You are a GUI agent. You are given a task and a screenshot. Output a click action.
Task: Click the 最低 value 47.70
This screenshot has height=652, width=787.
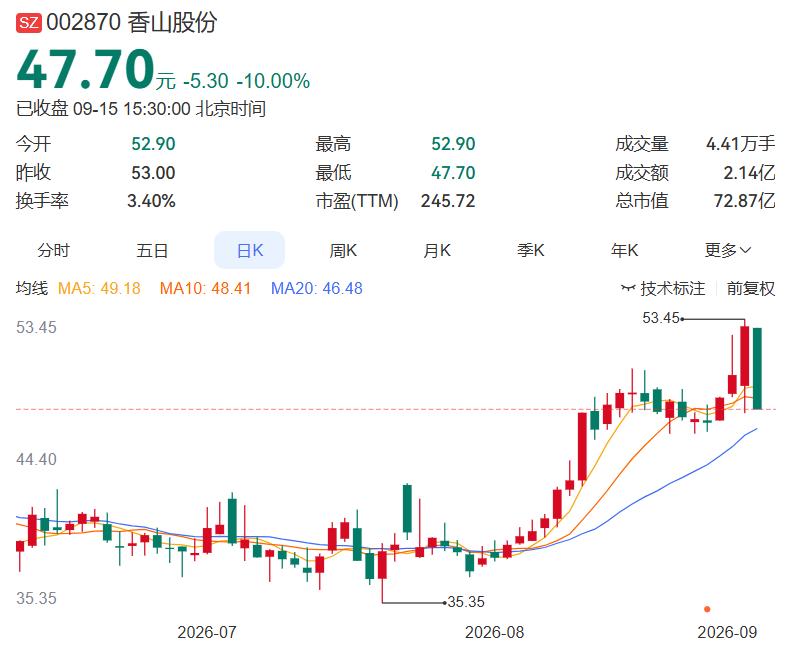[x=453, y=173]
